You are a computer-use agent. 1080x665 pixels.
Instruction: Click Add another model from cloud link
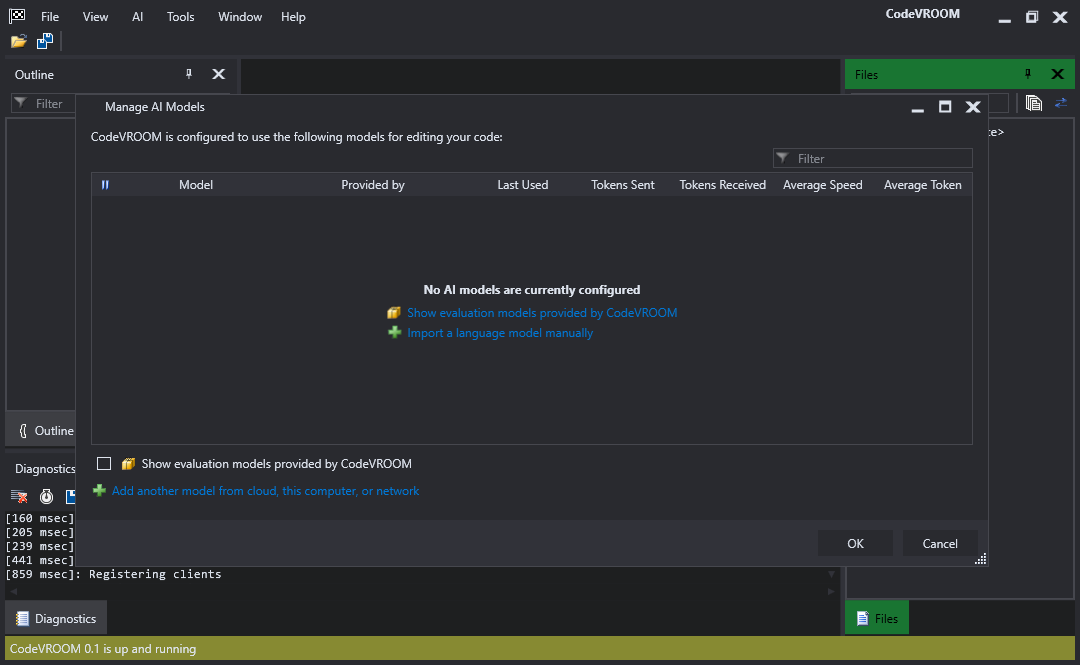(x=265, y=491)
